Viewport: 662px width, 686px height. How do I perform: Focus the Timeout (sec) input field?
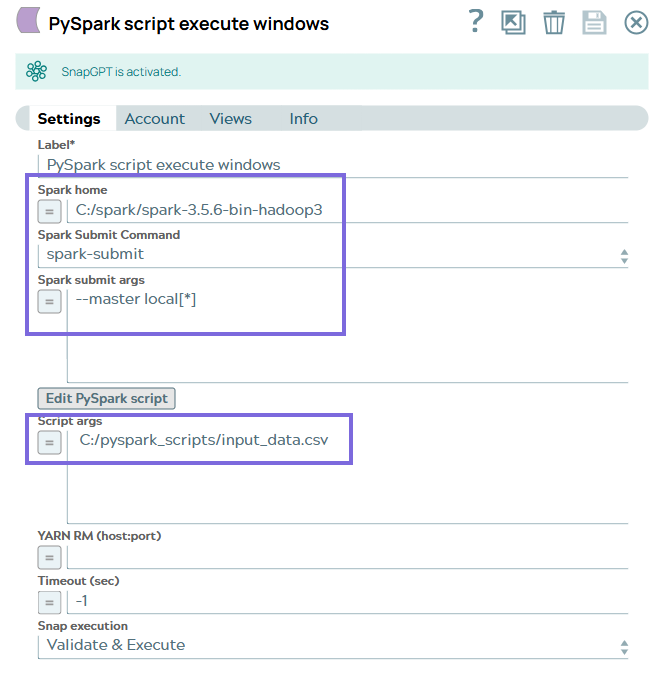pyautogui.click(x=346, y=602)
